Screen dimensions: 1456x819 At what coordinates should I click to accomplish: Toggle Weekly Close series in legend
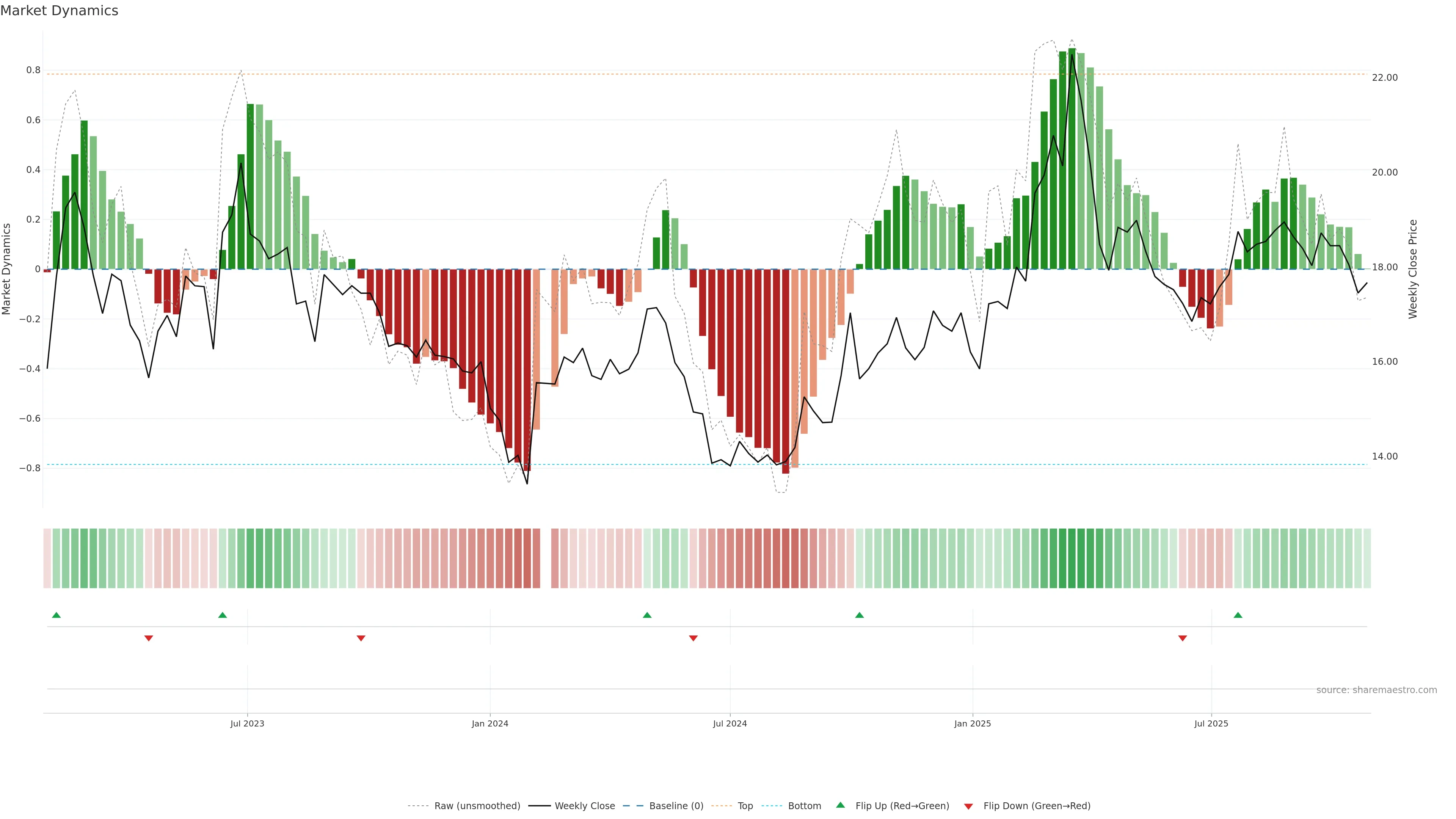(584, 806)
